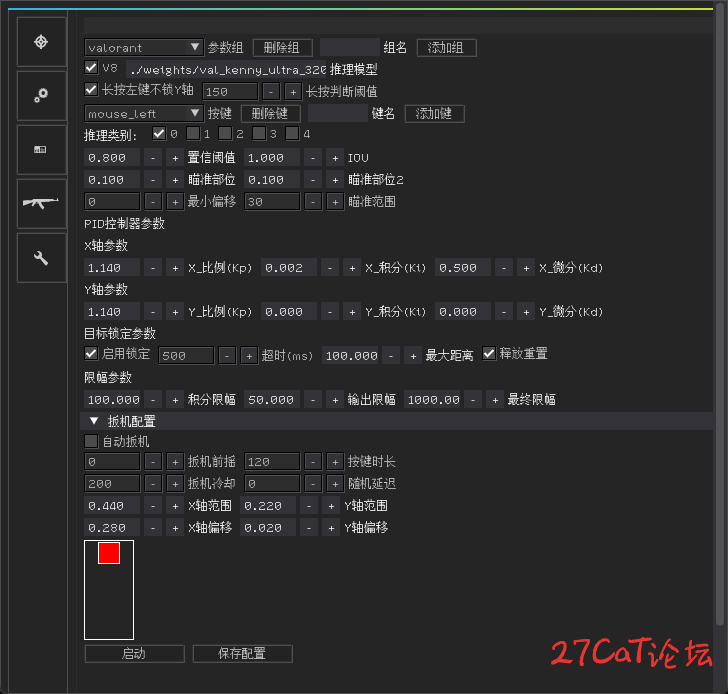Check inference class 1 checkbox

pos(192,134)
